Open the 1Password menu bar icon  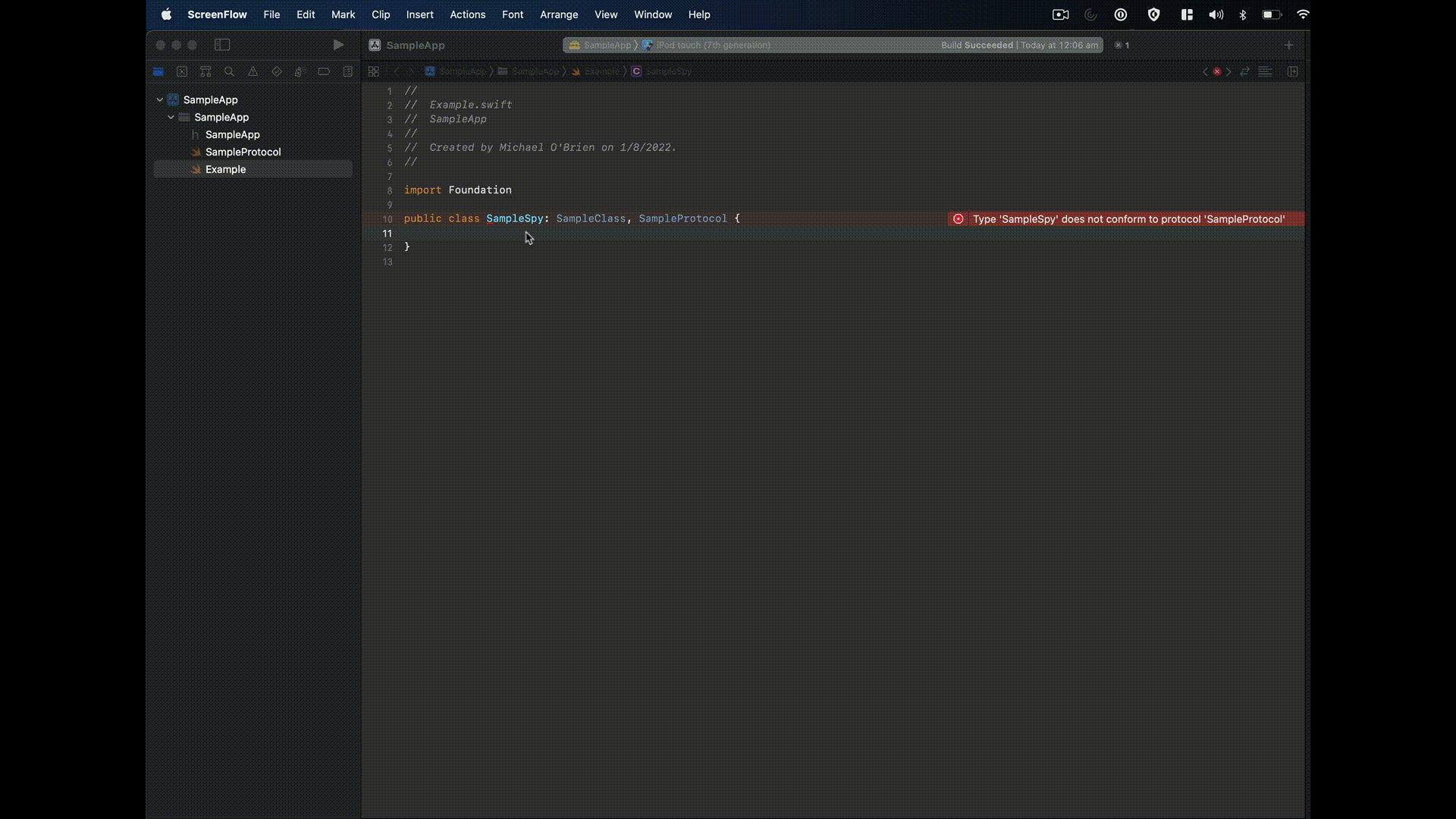[1121, 14]
